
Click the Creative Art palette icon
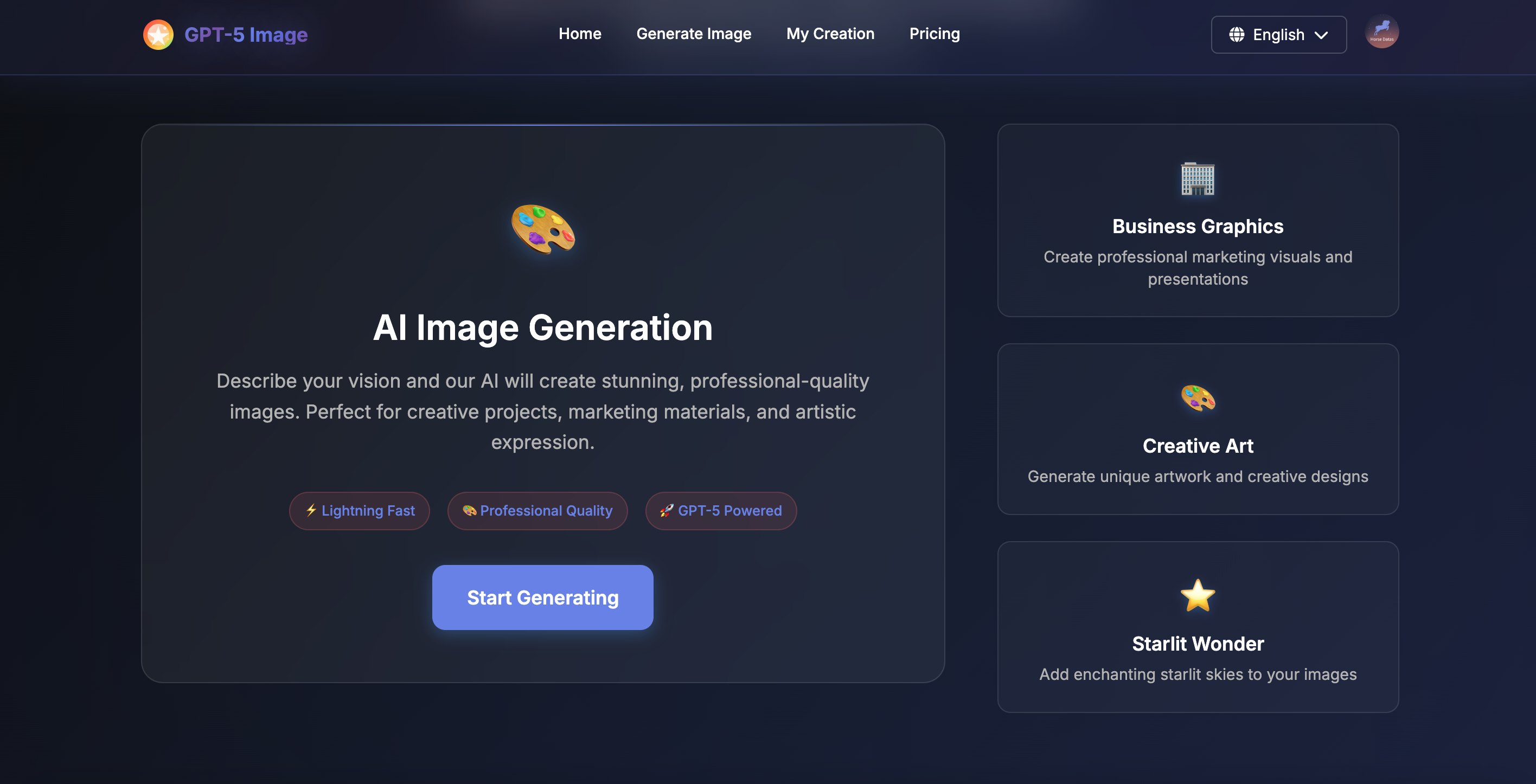coord(1198,399)
